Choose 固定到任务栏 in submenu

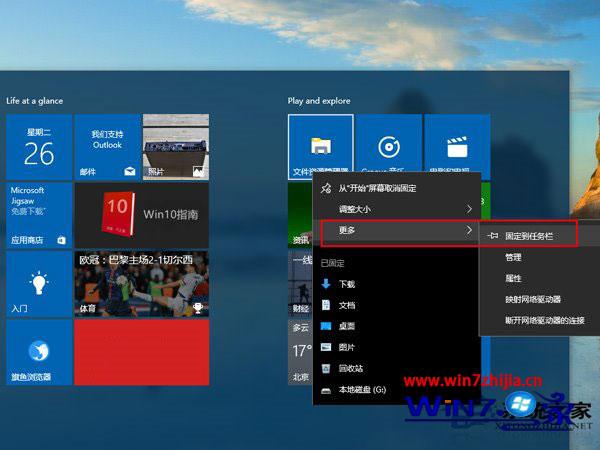(540, 236)
